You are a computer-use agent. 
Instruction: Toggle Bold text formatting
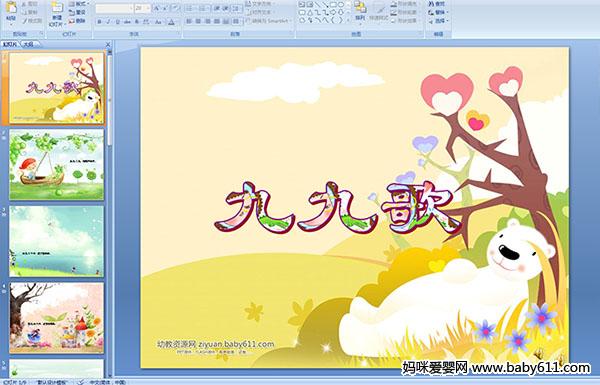pyautogui.click(x=99, y=22)
